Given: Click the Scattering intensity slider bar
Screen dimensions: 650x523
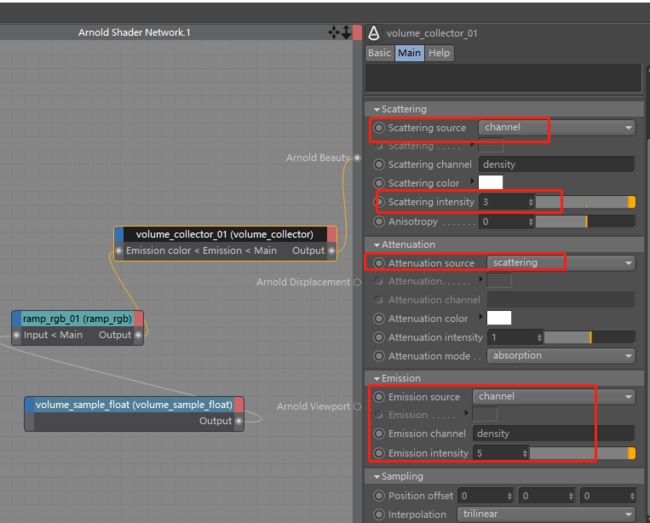Looking at the screenshot, I should click(585, 202).
